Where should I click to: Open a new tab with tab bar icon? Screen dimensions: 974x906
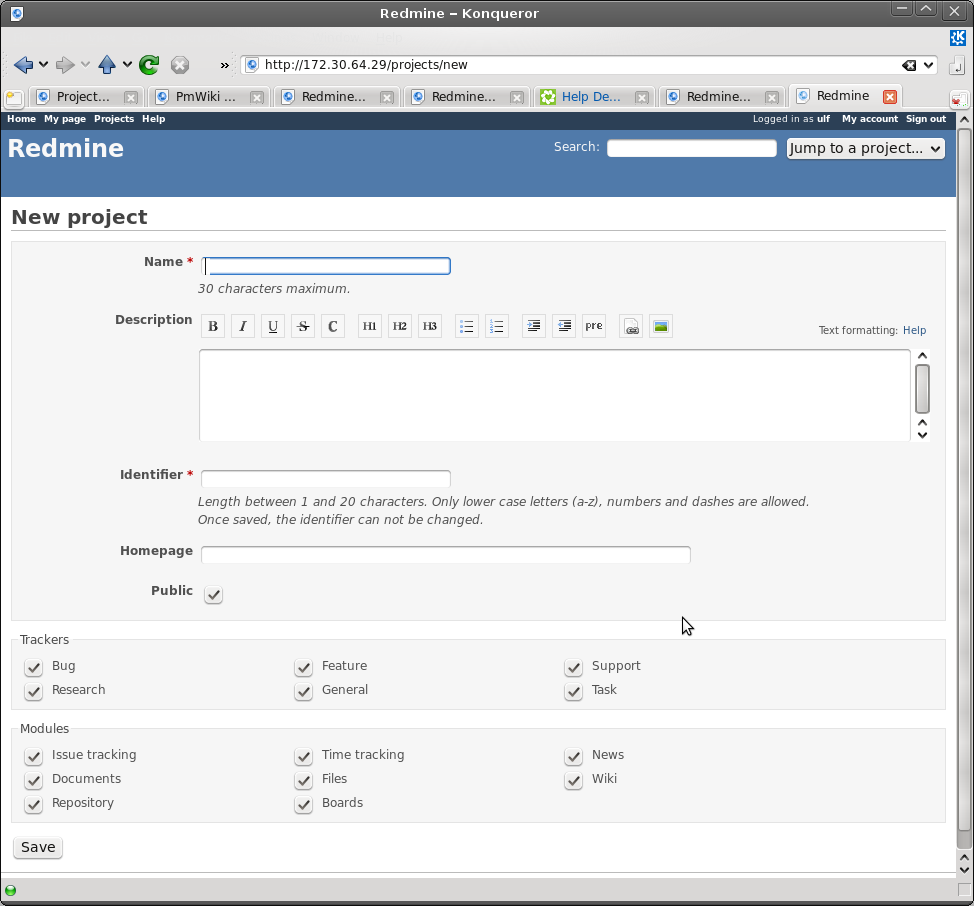coord(14,98)
